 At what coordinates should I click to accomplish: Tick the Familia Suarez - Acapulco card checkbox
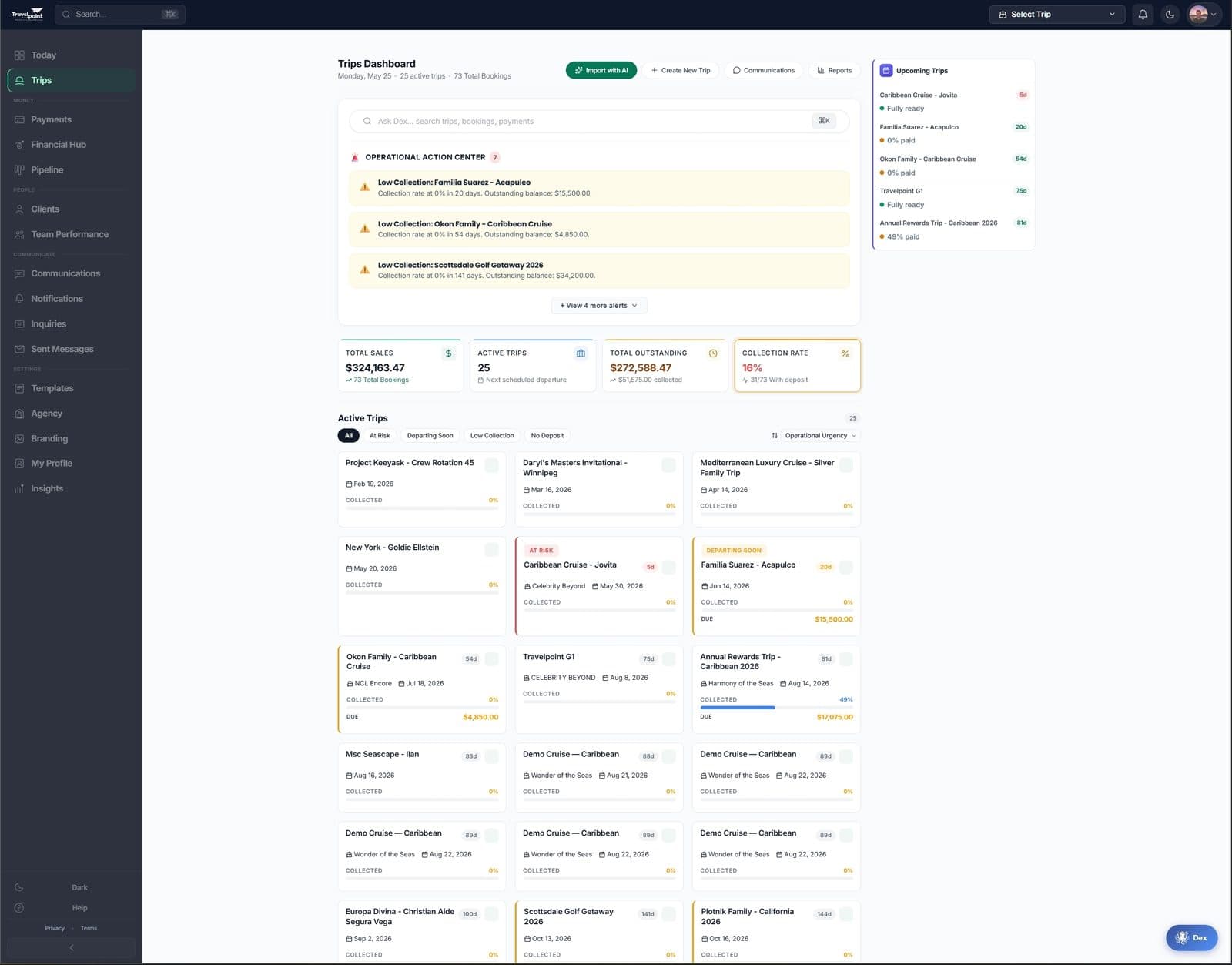click(x=845, y=567)
